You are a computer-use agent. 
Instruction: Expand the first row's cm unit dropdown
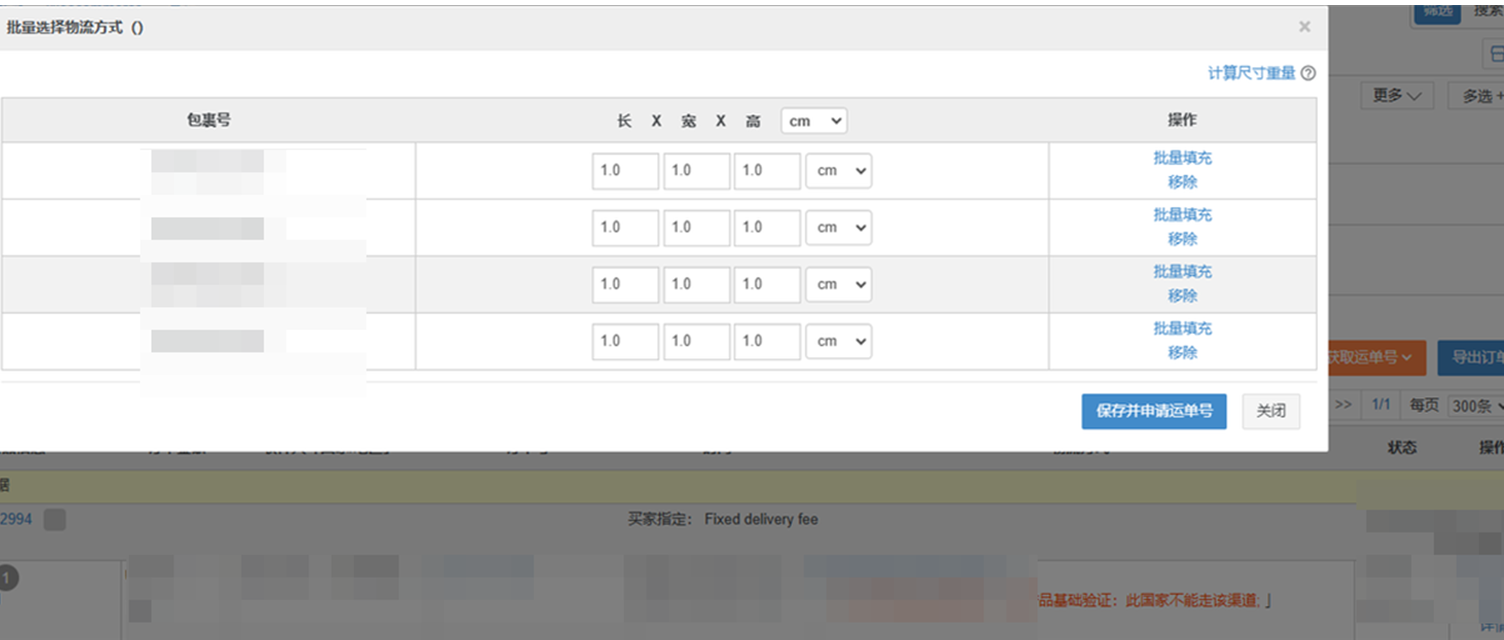click(838, 171)
